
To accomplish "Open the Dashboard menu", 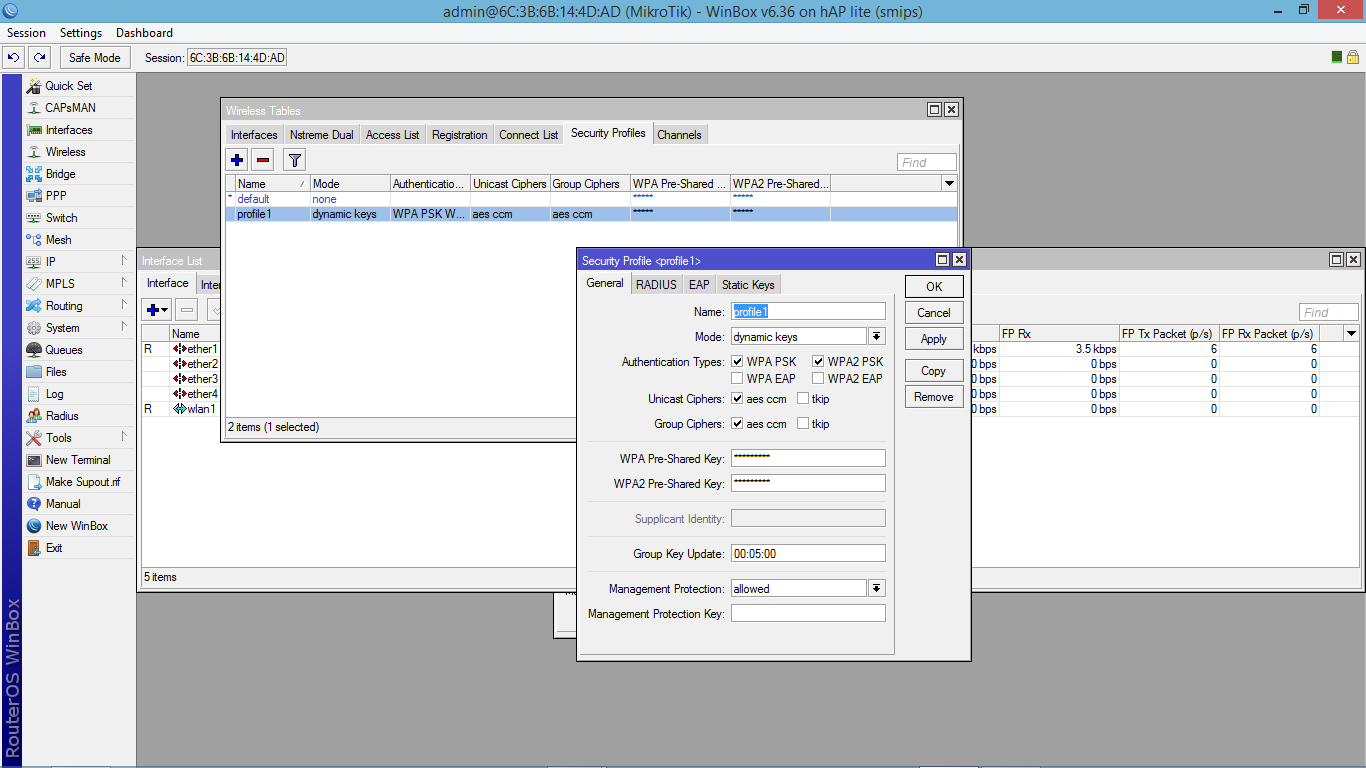I will [144, 33].
